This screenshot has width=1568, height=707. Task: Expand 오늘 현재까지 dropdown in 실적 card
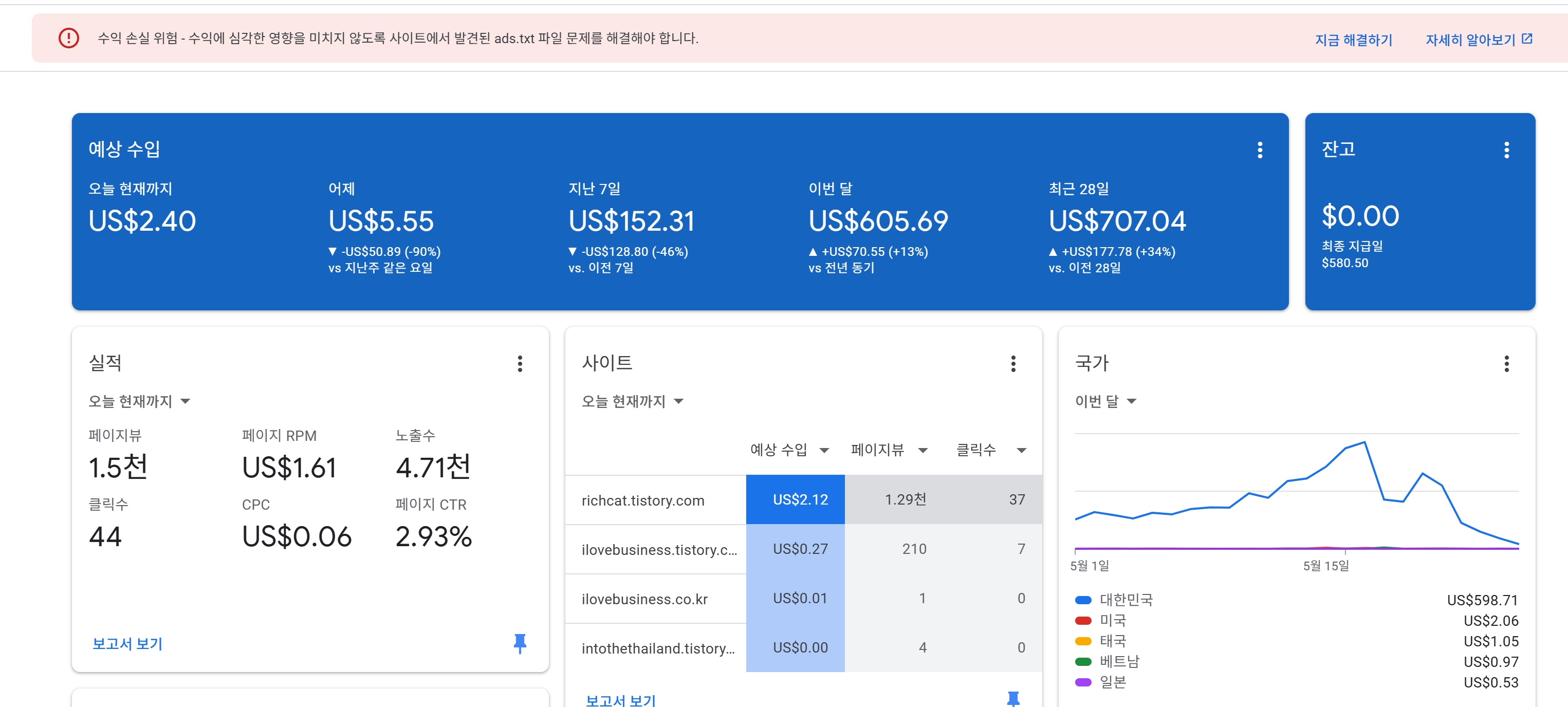(x=139, y=401)
